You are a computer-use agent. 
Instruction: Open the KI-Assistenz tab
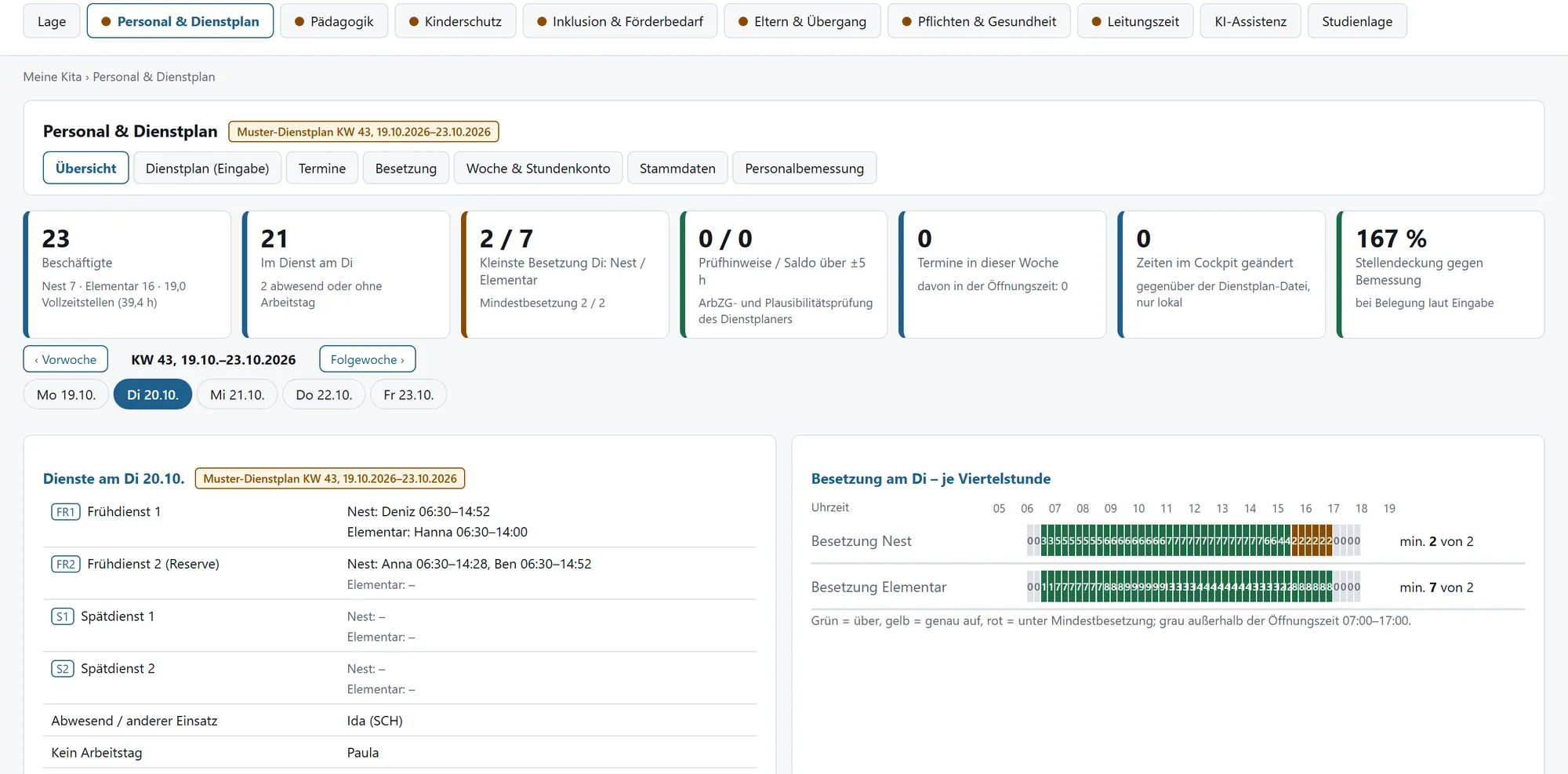coord(1250,21)
